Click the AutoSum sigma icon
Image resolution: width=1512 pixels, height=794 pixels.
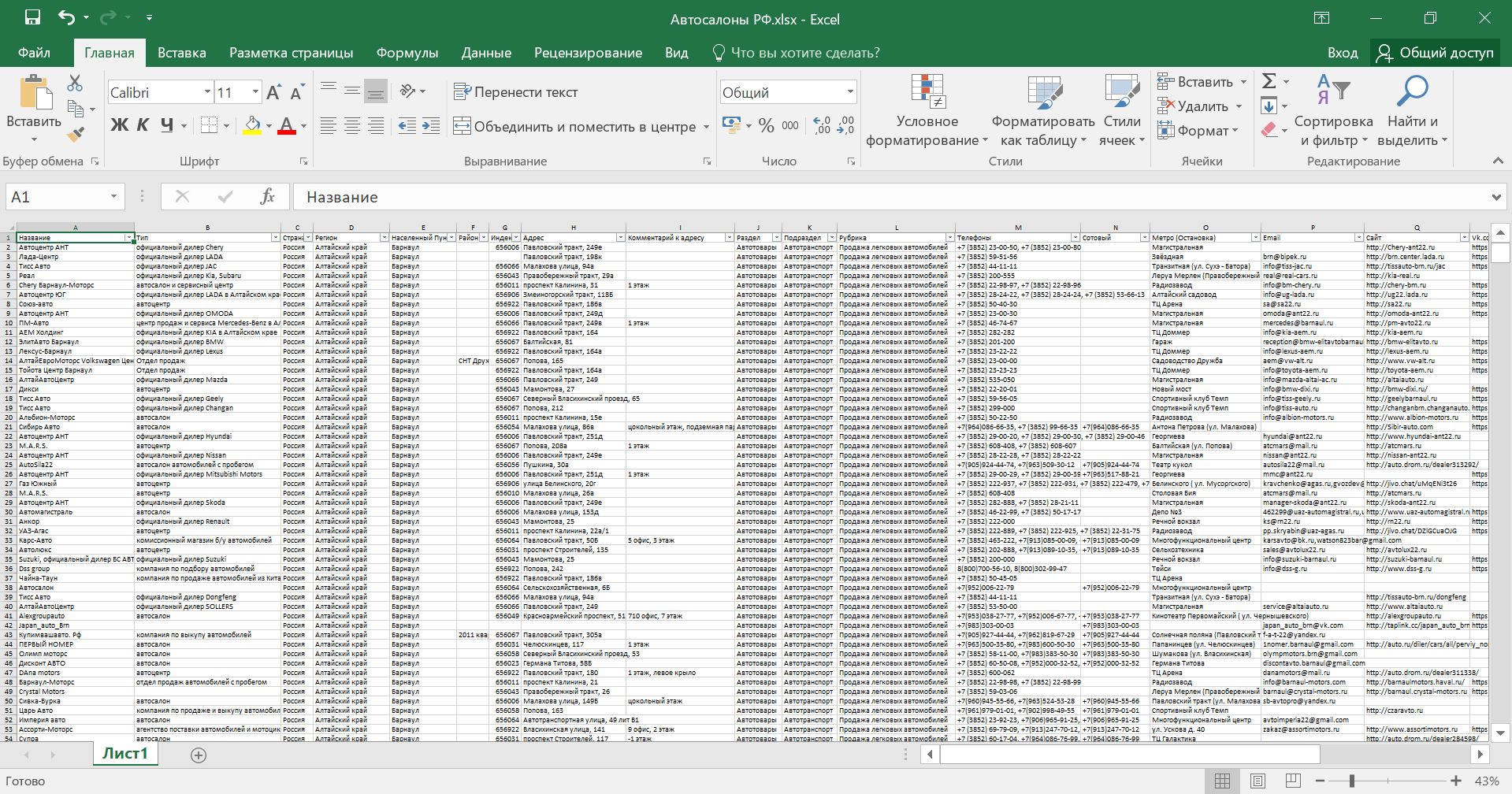click(1269, 81)
